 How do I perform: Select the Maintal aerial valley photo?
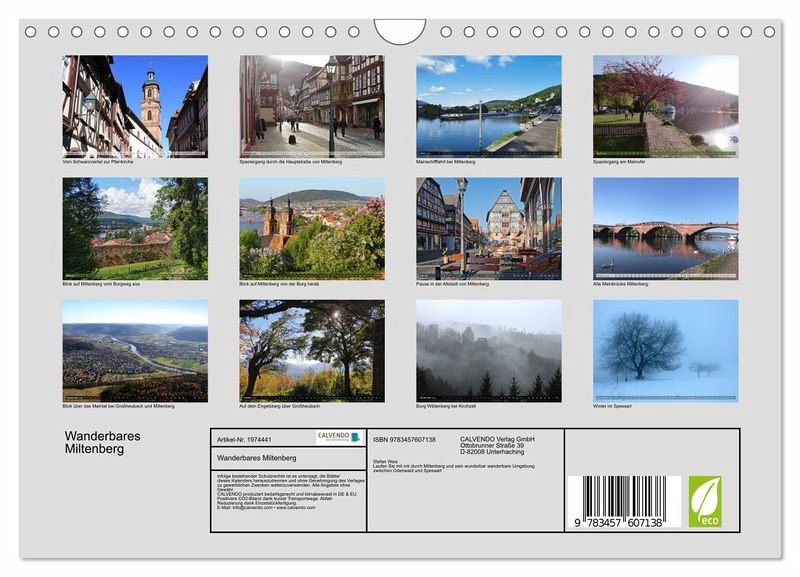135,351
